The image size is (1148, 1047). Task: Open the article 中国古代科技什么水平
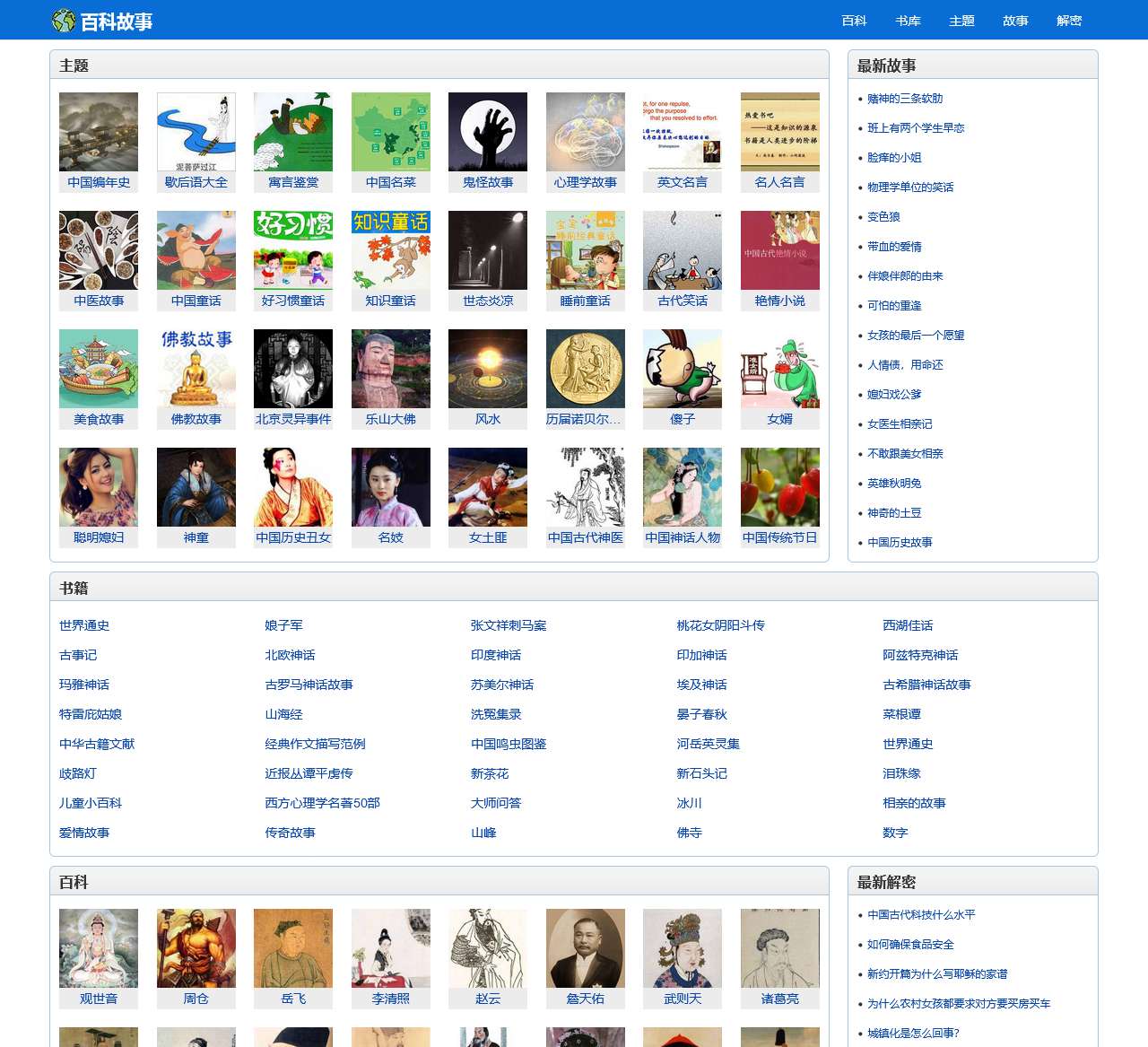pyautogui.click(x=921, y=915)
